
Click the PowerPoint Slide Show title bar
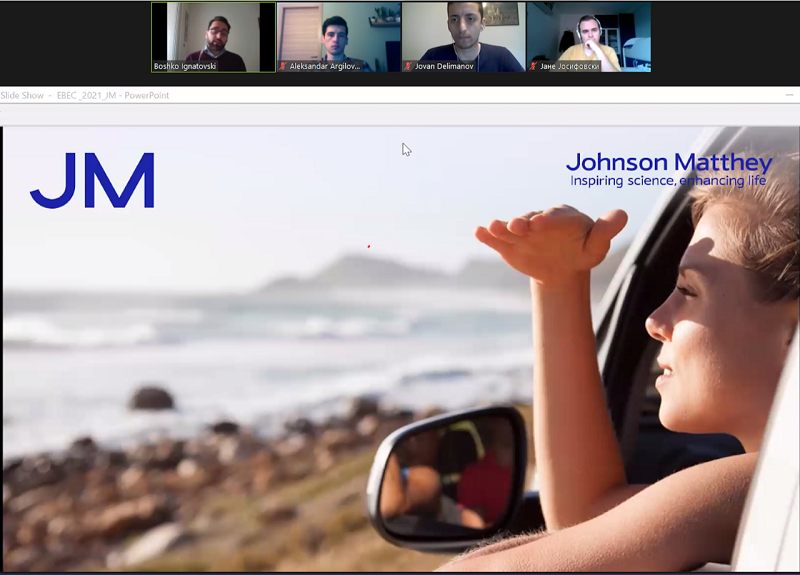click(x=85, y=96)
